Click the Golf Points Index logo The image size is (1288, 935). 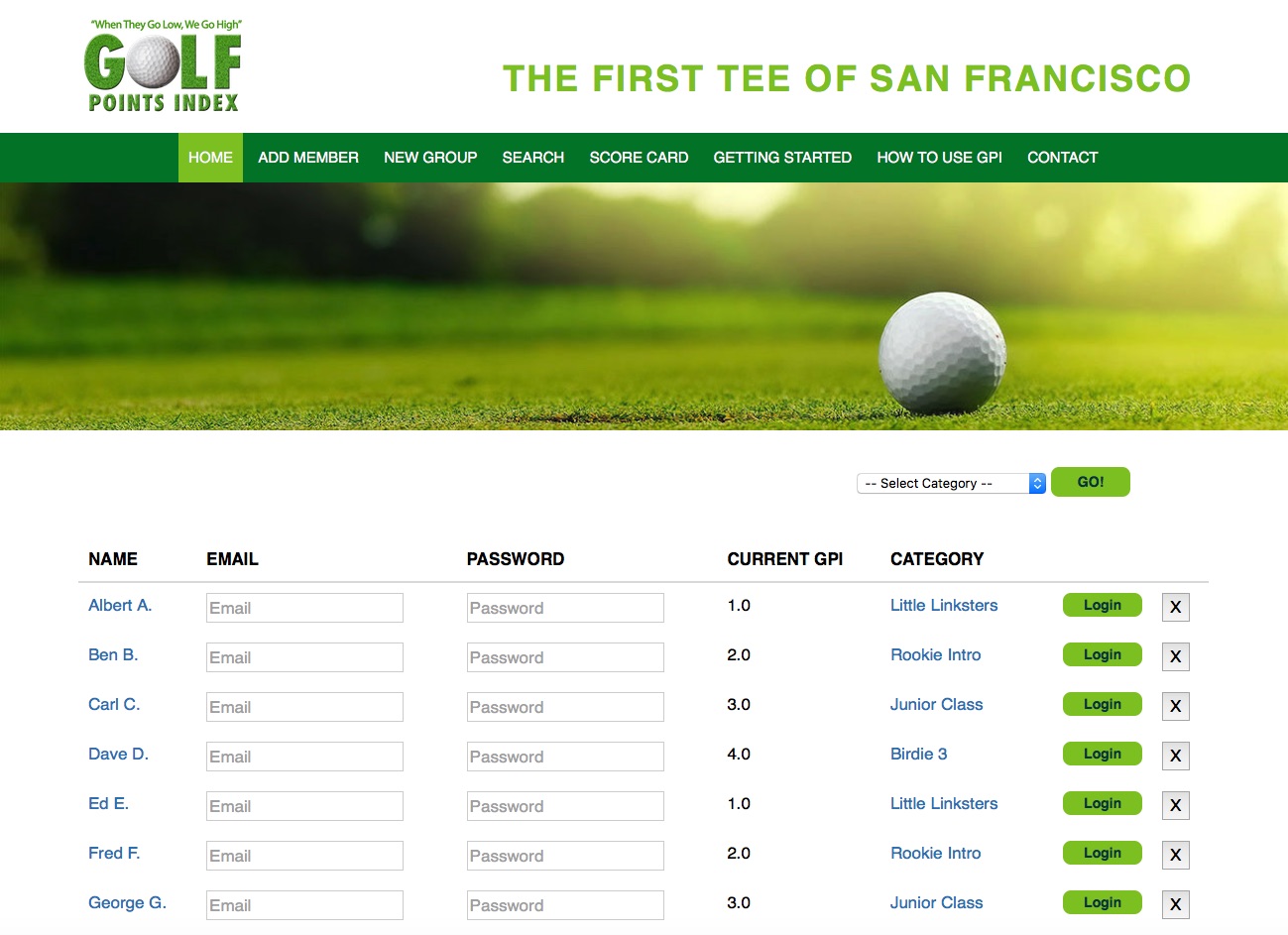point(164,65)
